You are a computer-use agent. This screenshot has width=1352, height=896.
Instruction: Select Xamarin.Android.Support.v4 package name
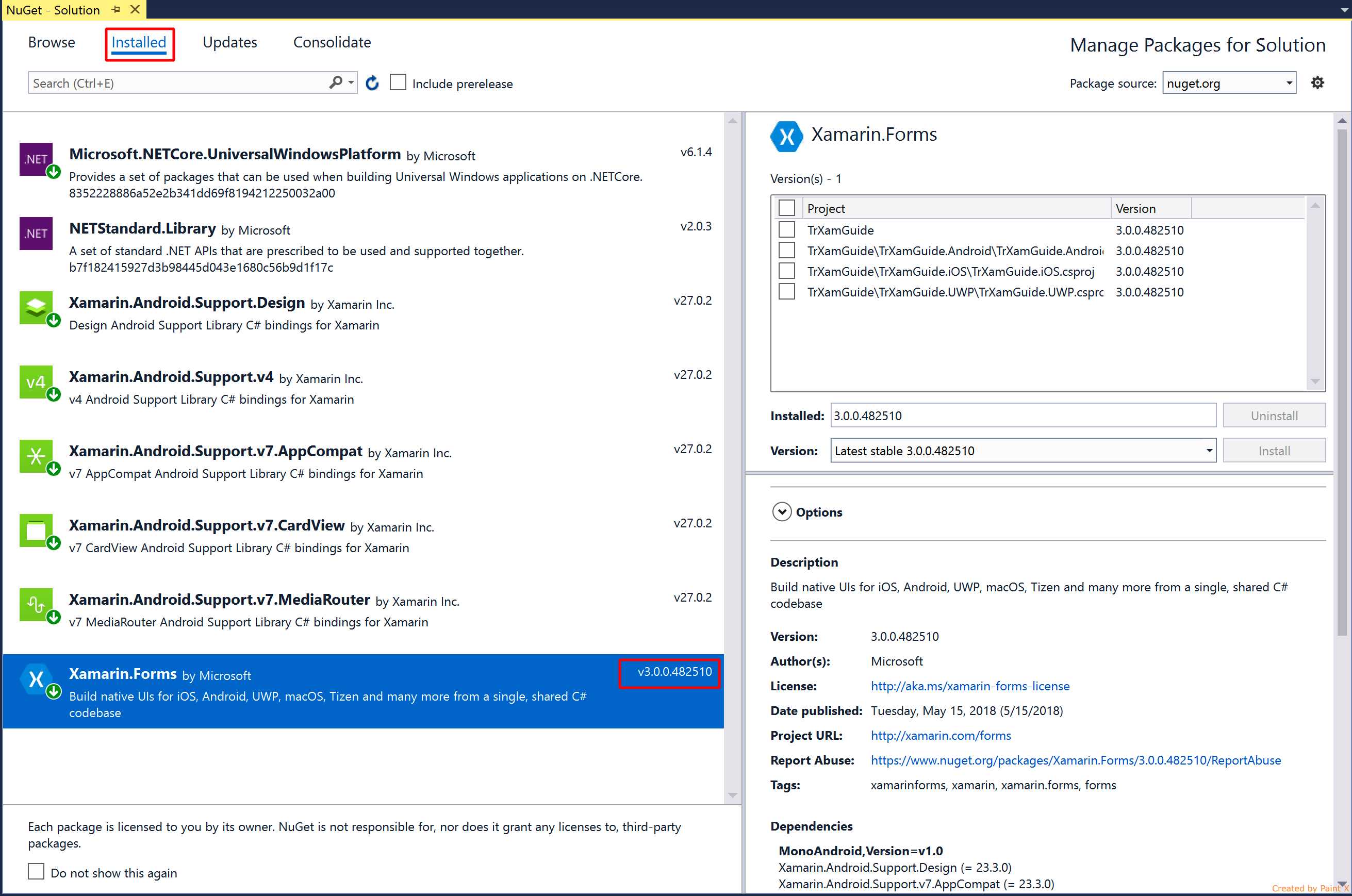171,377
